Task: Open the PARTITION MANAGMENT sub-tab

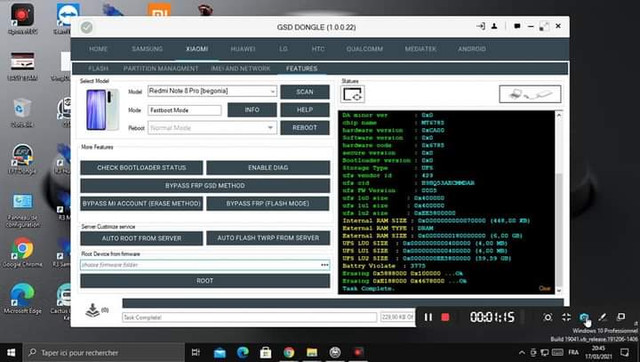Action: (x=160, y=69)
